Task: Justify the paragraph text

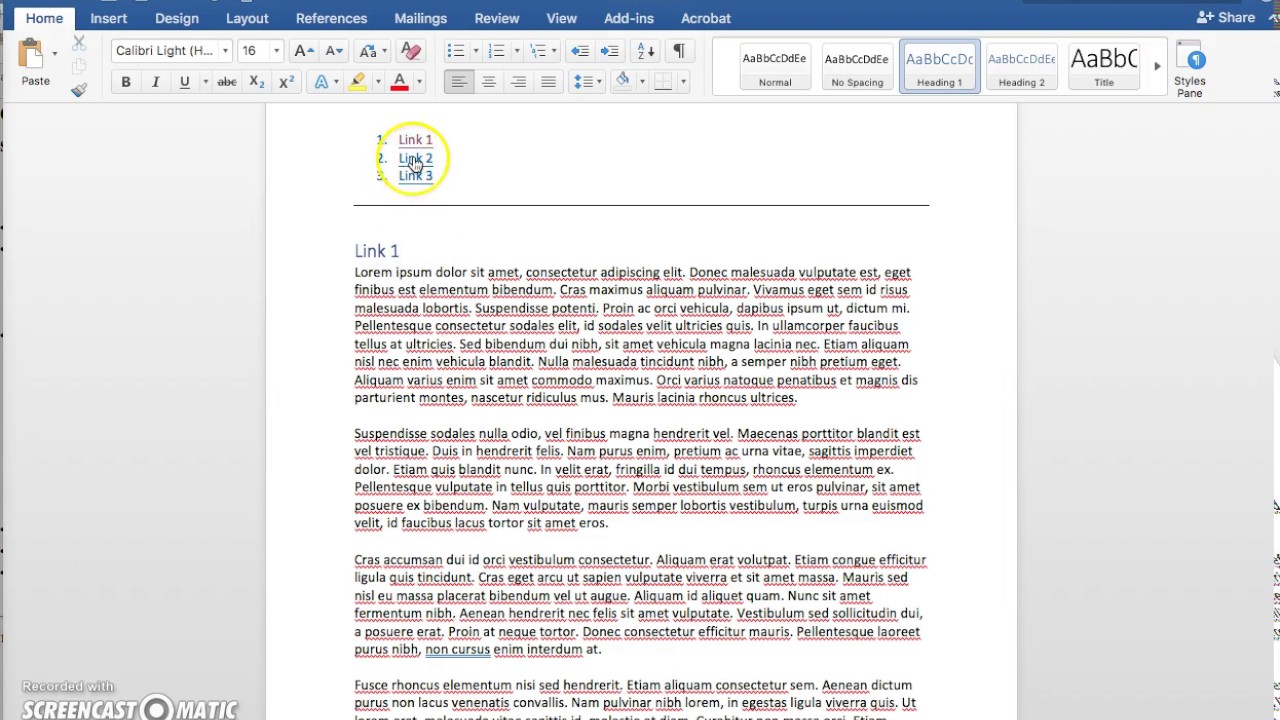Action: (x=548, y=82)
